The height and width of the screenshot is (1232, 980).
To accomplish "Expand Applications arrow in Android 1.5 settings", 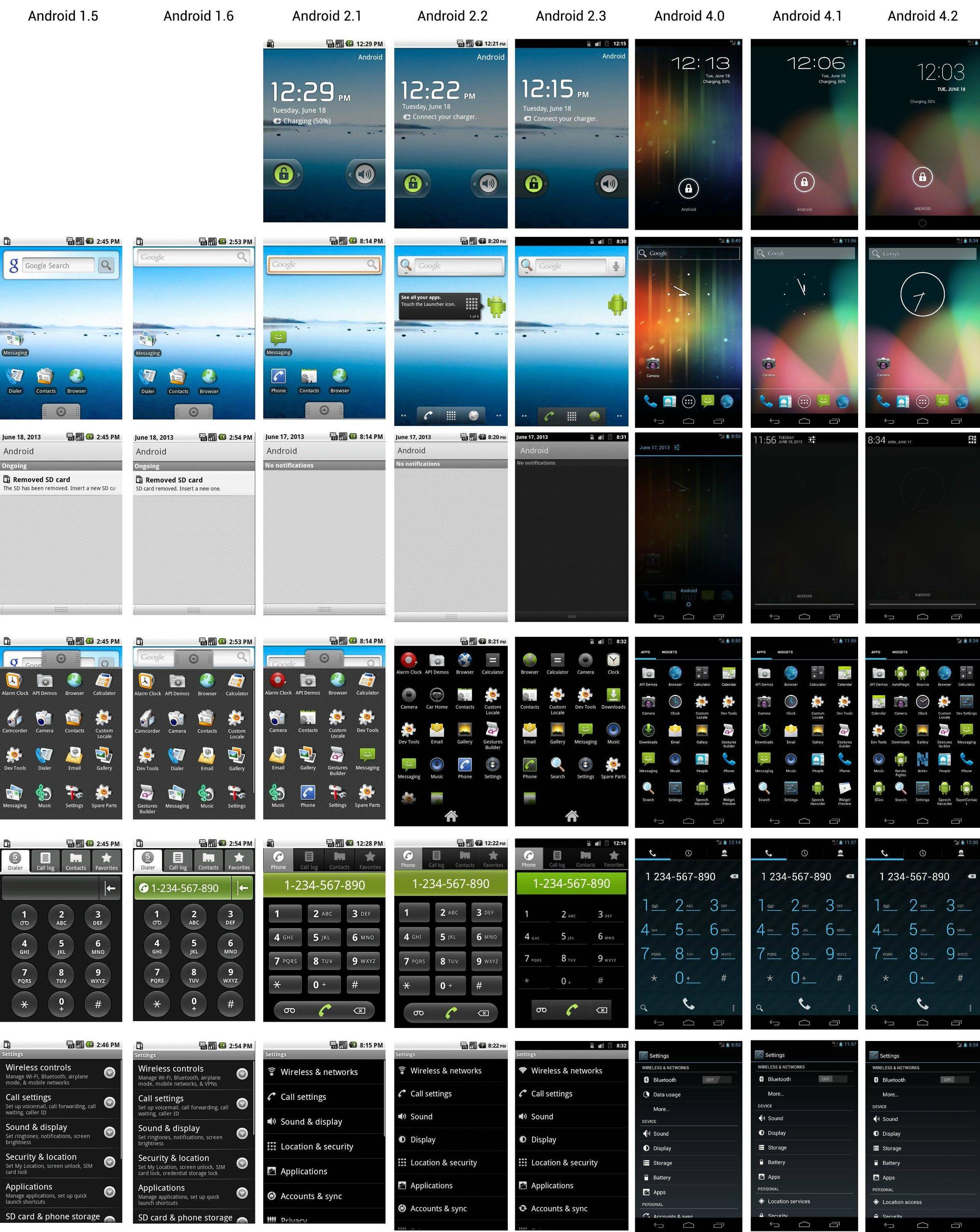I will [110, 1192].
